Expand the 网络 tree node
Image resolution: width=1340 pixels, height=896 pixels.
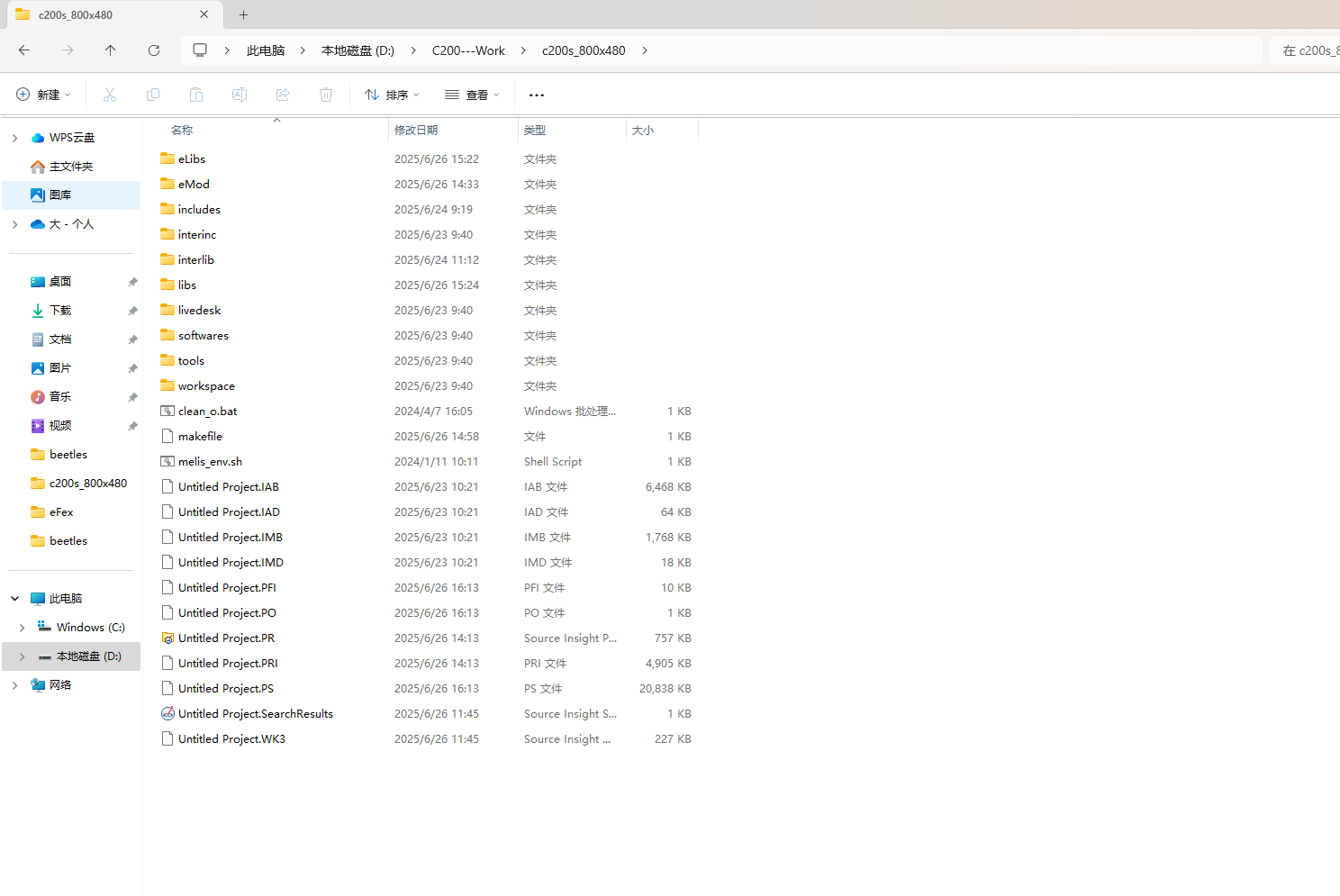(x=14, y=685)
